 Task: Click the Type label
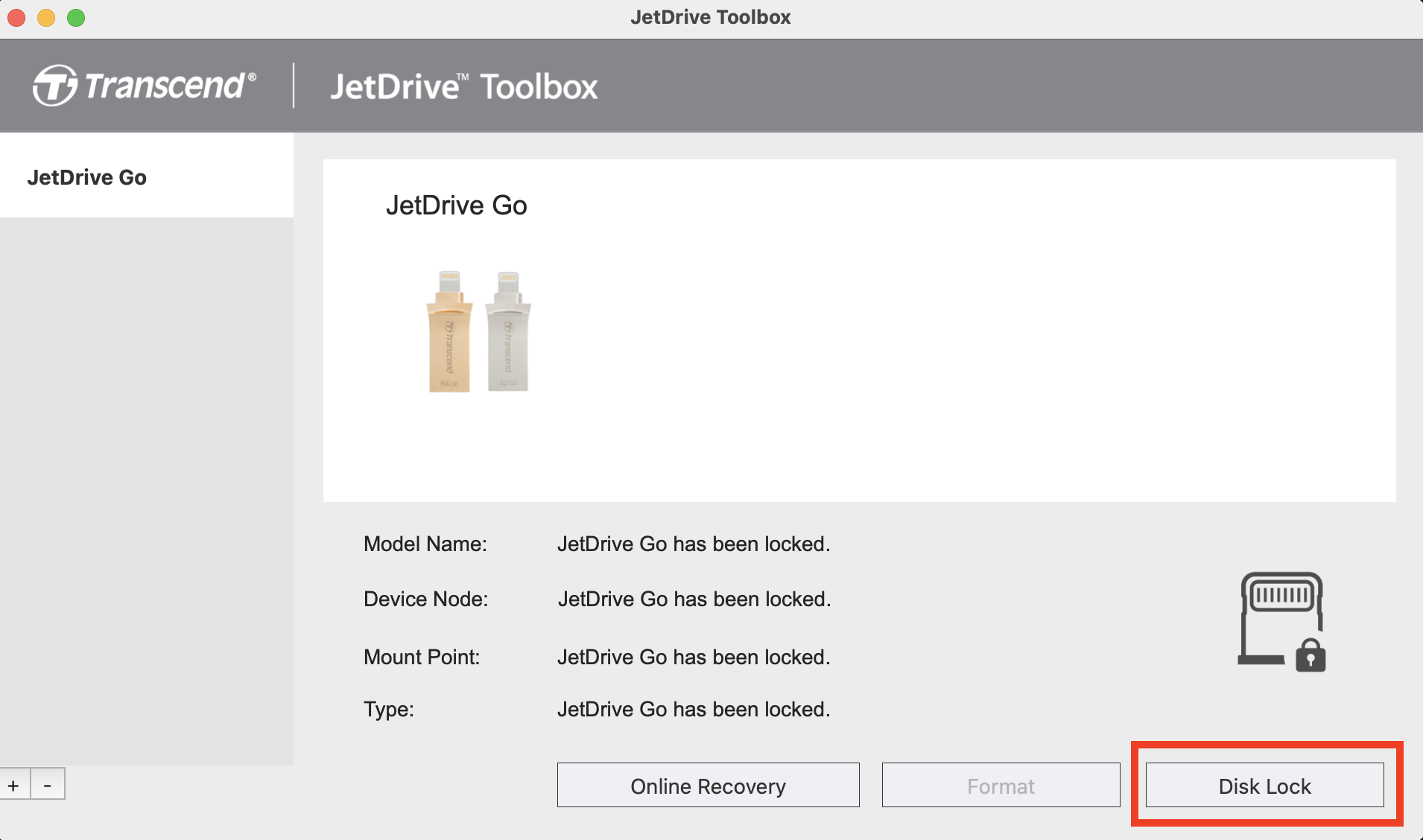pos(388,709)
